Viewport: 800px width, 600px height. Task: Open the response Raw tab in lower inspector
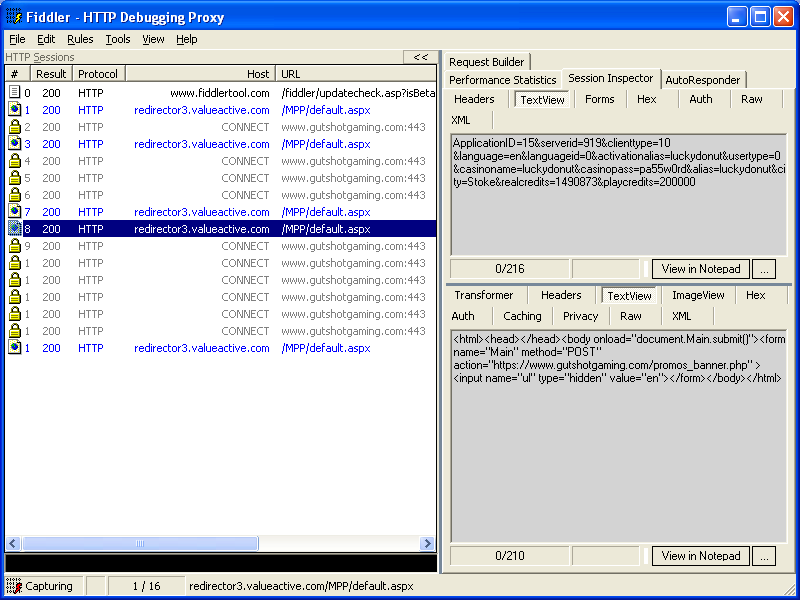pyautogui.click(x=631, y=316)
